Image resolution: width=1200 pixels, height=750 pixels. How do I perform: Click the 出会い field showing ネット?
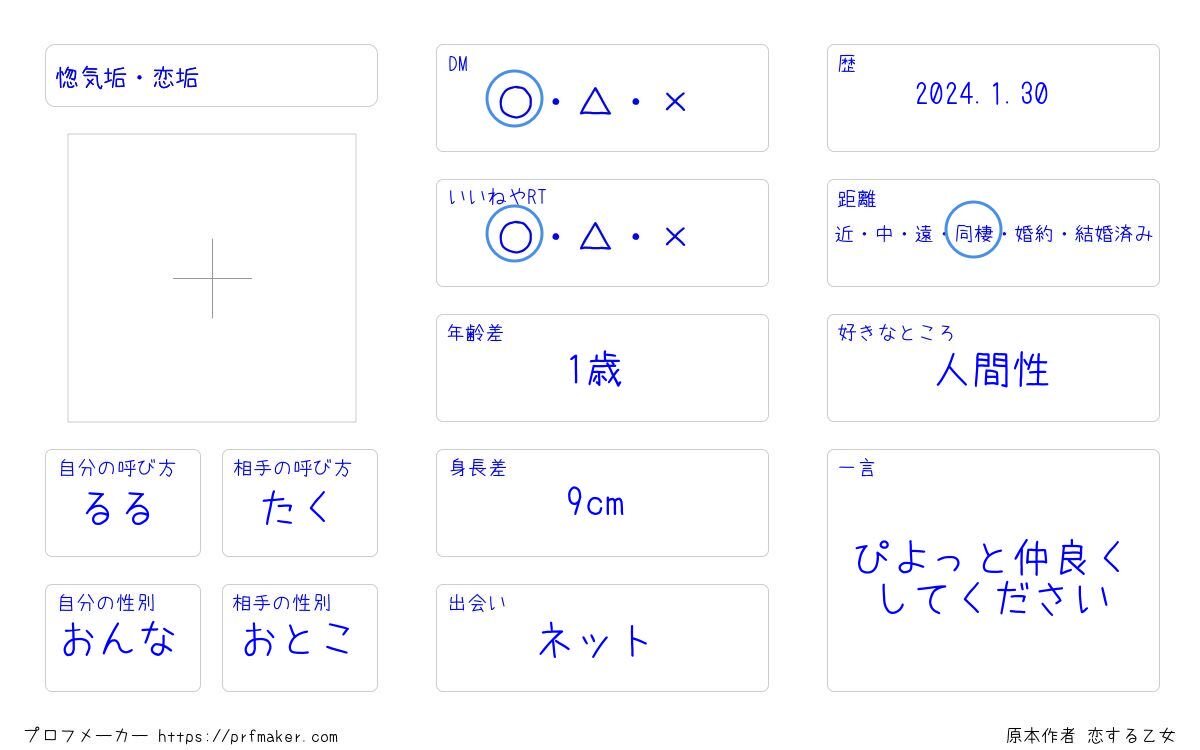(602, 640)
